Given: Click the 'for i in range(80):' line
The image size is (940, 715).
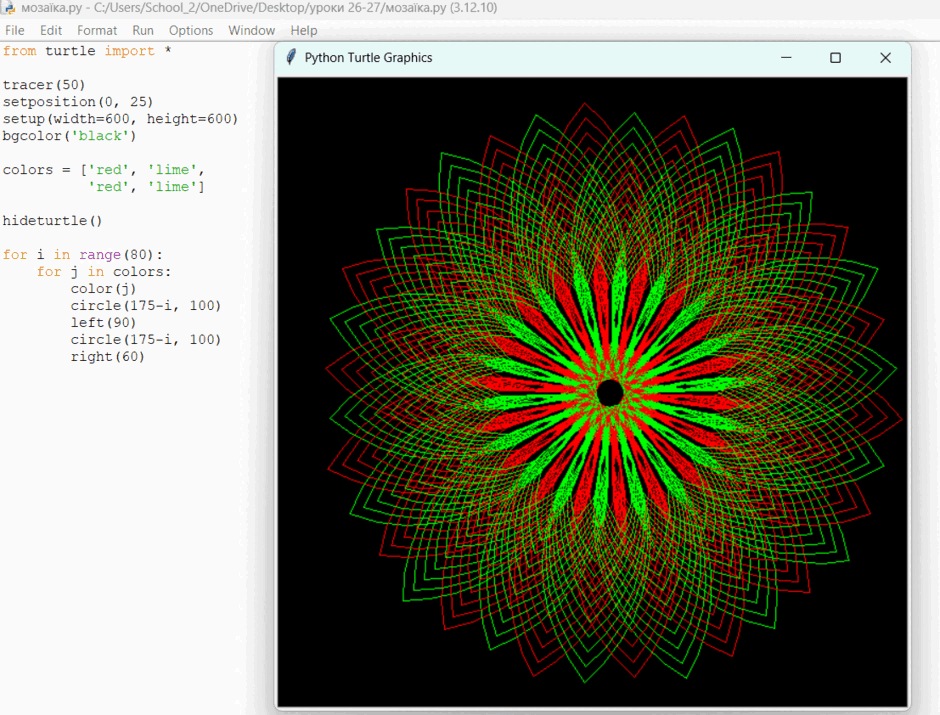Looking at the screenshot, I should pos(82,255).
